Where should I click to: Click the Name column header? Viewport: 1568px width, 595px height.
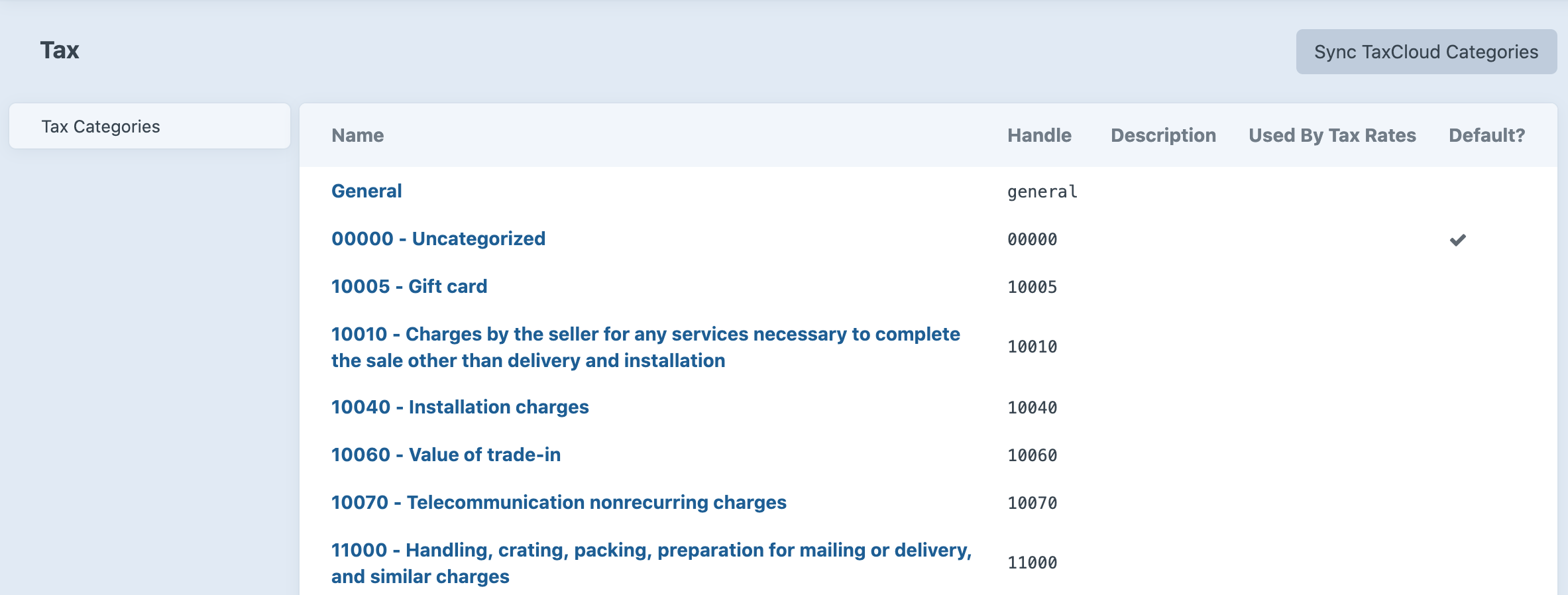coord(357,135)
